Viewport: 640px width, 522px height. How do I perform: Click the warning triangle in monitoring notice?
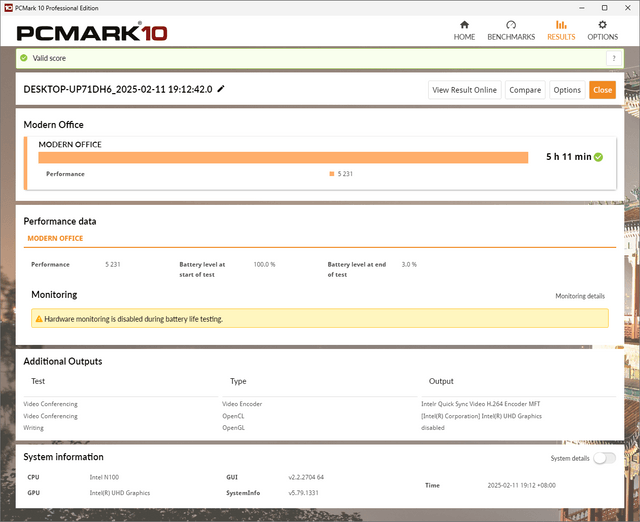click(x=39, y=319)
